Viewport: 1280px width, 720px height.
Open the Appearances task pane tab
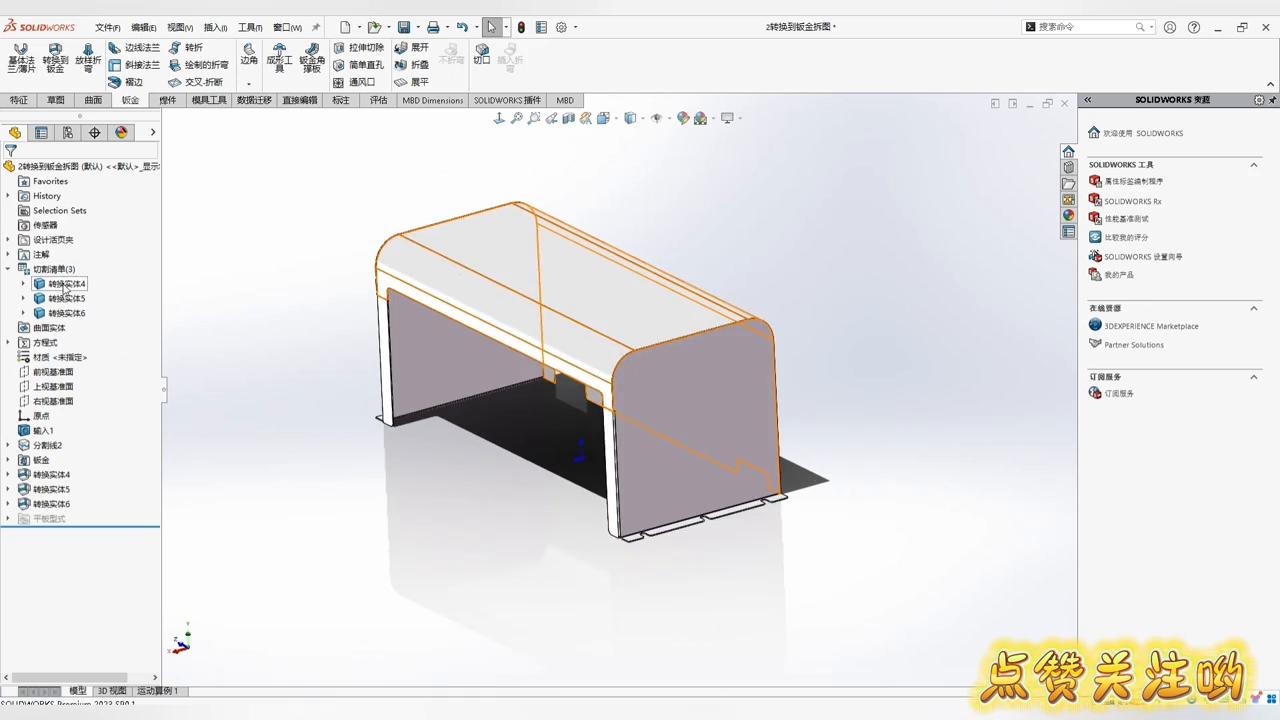pyautogui.click(x=1069, y=216)
